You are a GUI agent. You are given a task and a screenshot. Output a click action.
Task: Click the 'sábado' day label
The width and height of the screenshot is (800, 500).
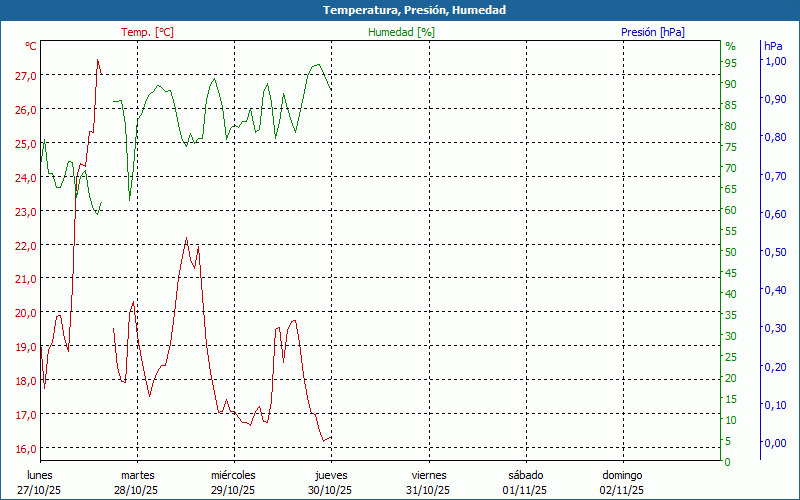pyautogui.click(x=526, y=475)
